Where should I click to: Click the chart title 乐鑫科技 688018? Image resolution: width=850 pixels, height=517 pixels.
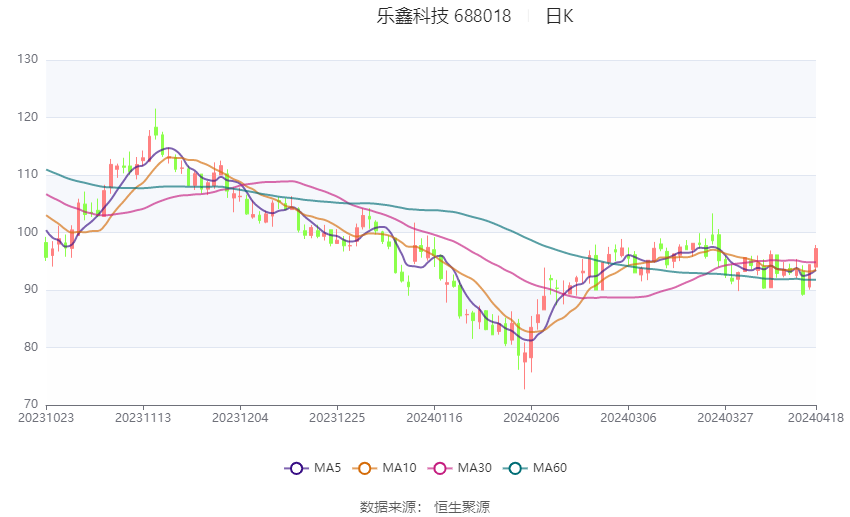tap(443, 16)
